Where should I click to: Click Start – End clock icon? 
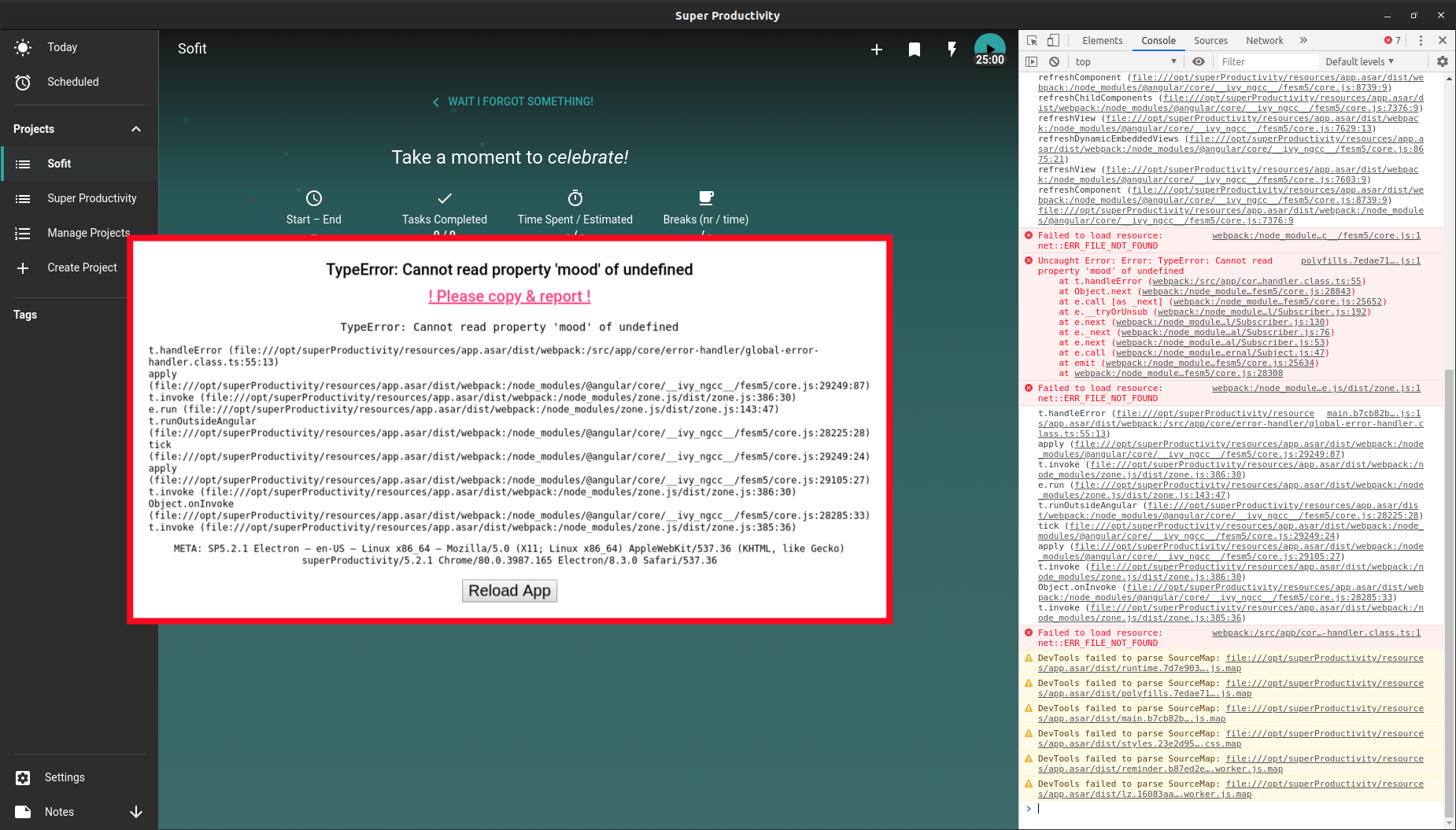[x=314, y=198]
